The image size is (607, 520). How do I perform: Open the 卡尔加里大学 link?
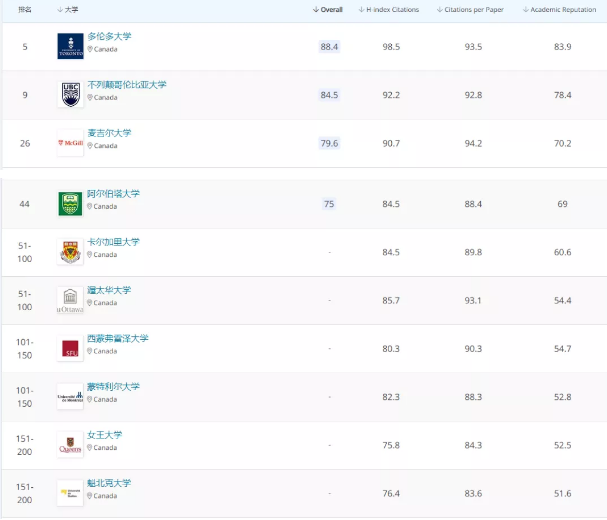coord(113,242)
